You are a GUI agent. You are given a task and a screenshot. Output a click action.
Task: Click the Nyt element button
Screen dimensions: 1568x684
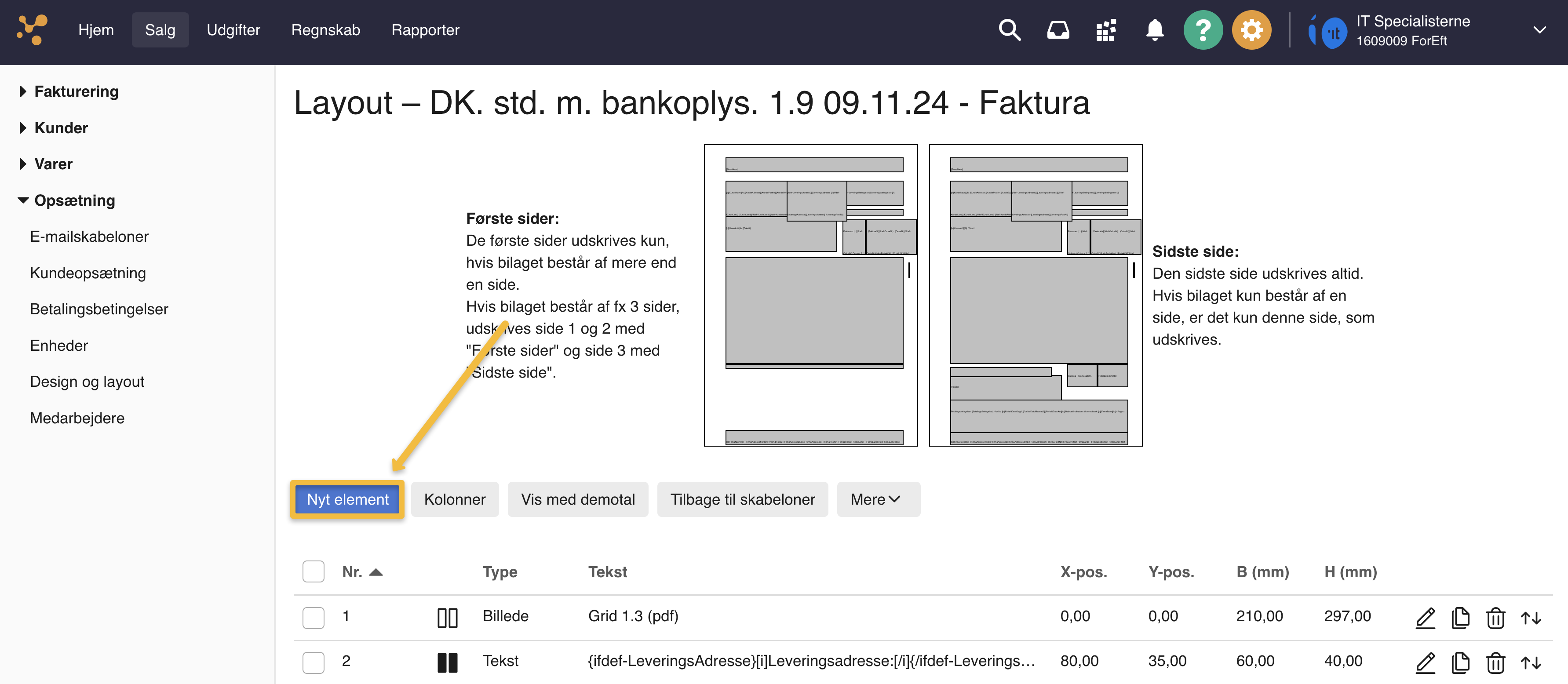[347, 499]
